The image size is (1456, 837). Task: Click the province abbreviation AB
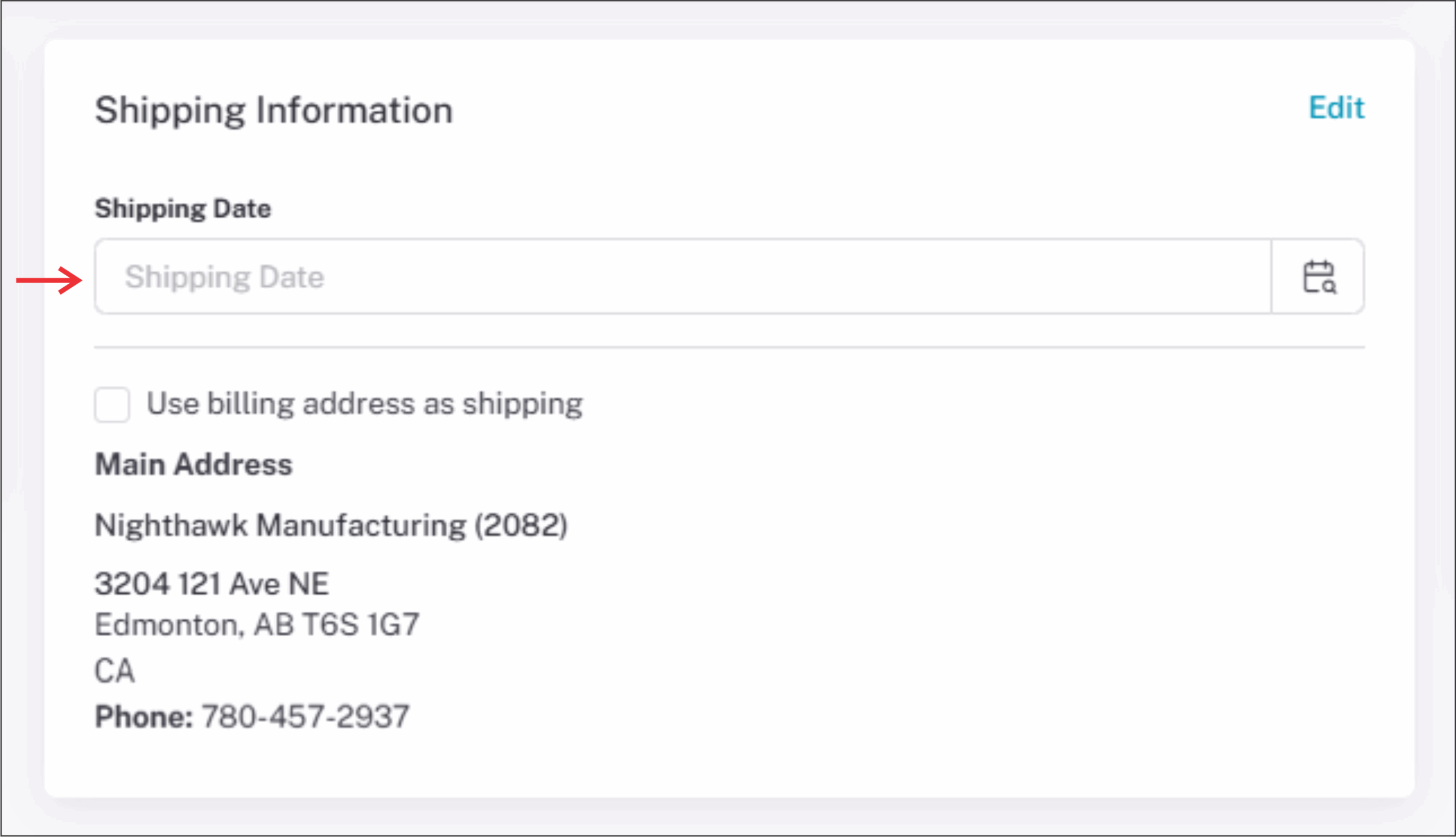pyautogui.click(x=274, y=624)
